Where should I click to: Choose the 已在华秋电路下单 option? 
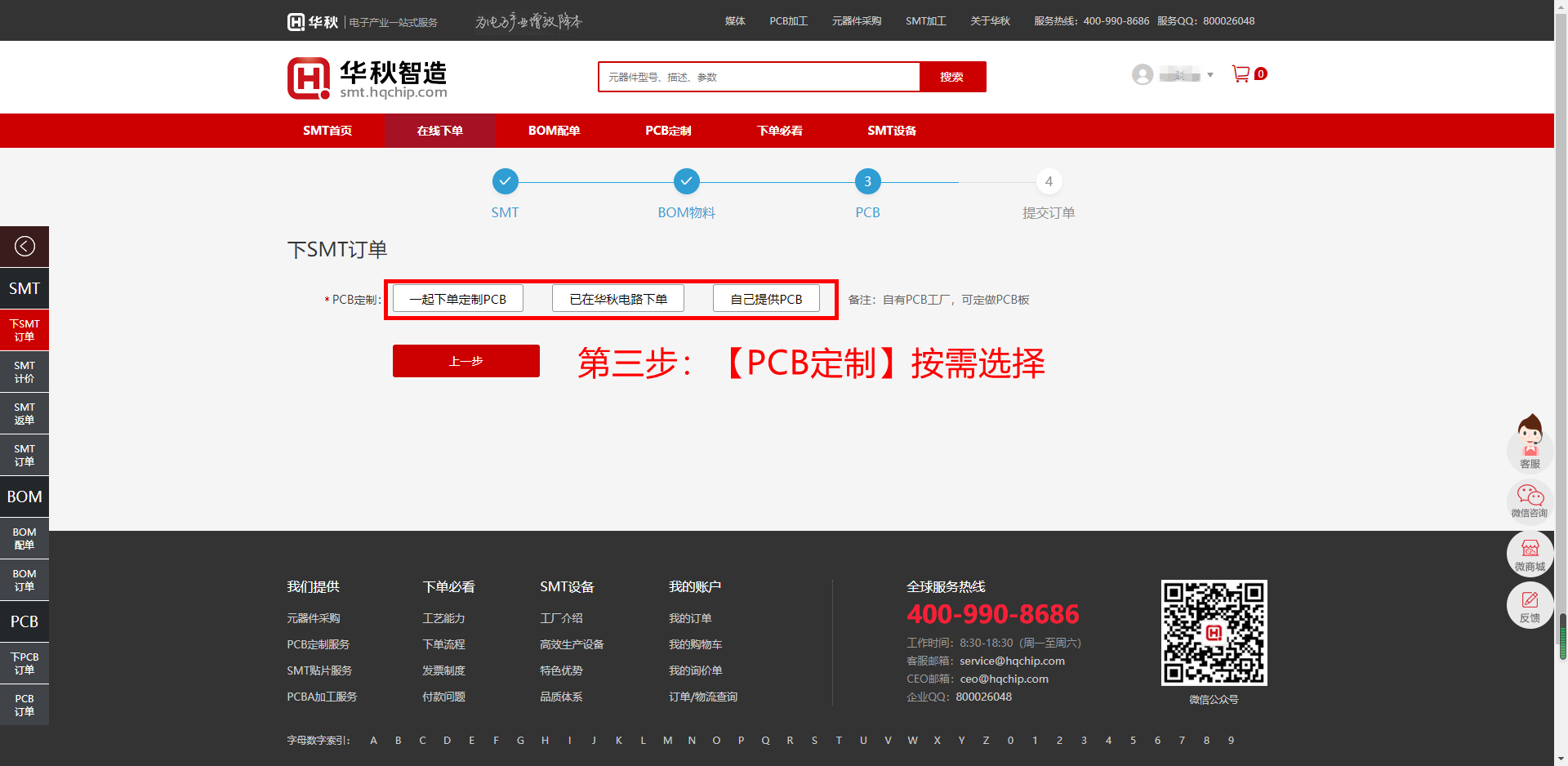tap(618, 299)
